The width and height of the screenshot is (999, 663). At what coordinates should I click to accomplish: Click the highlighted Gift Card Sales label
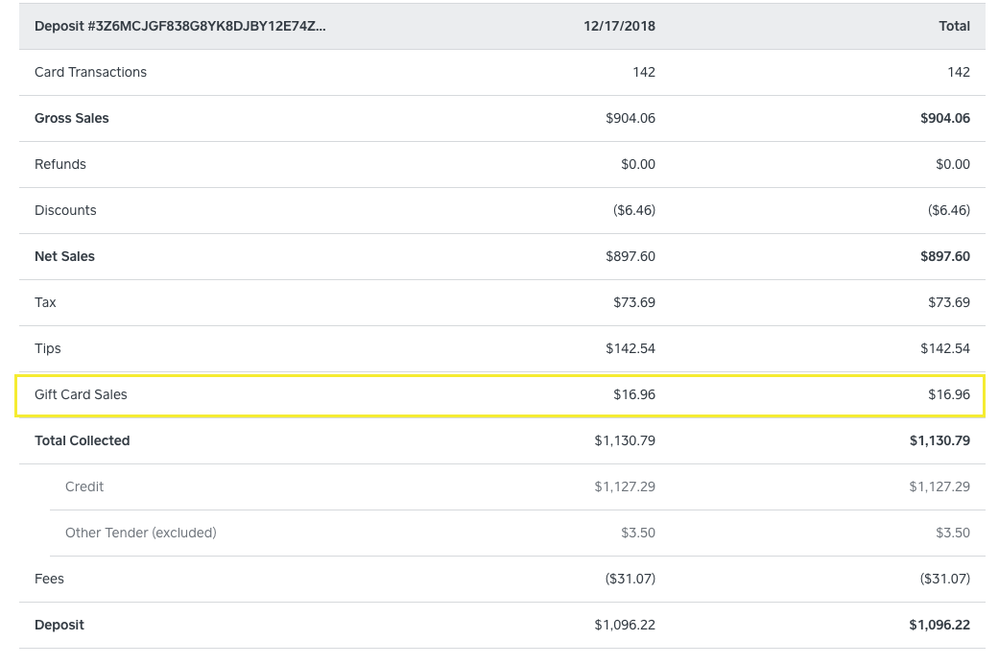[x=80, y=394]
